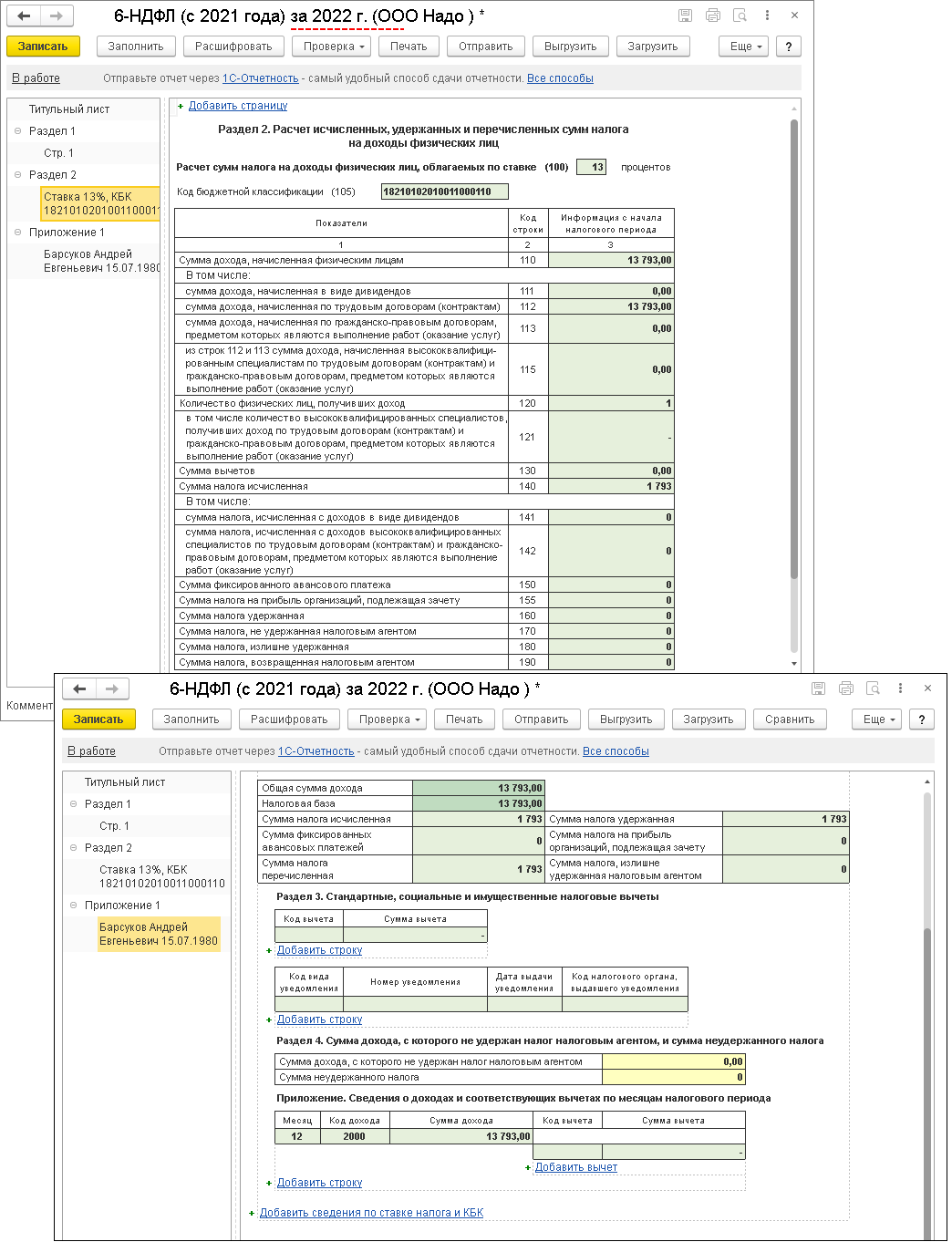Open В работе status link in lower window
This screenshot has height=1242, width=952.
point(91,751)
